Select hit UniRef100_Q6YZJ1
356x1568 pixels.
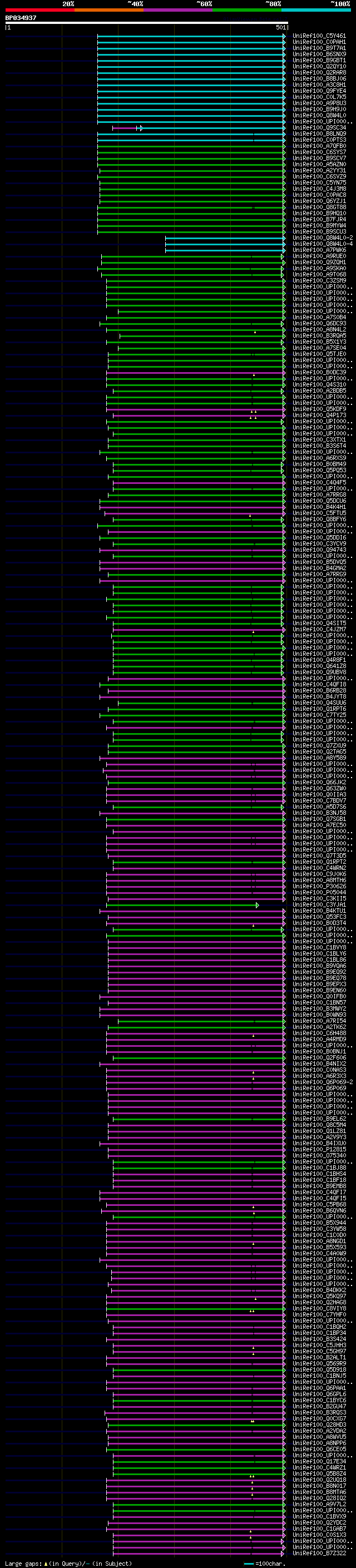click(319, 201)
